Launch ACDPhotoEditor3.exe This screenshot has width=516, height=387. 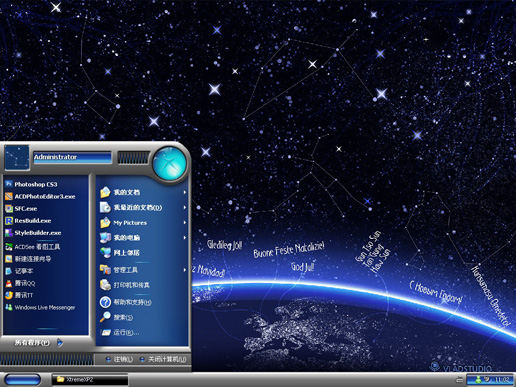click(x=45, y=196)
